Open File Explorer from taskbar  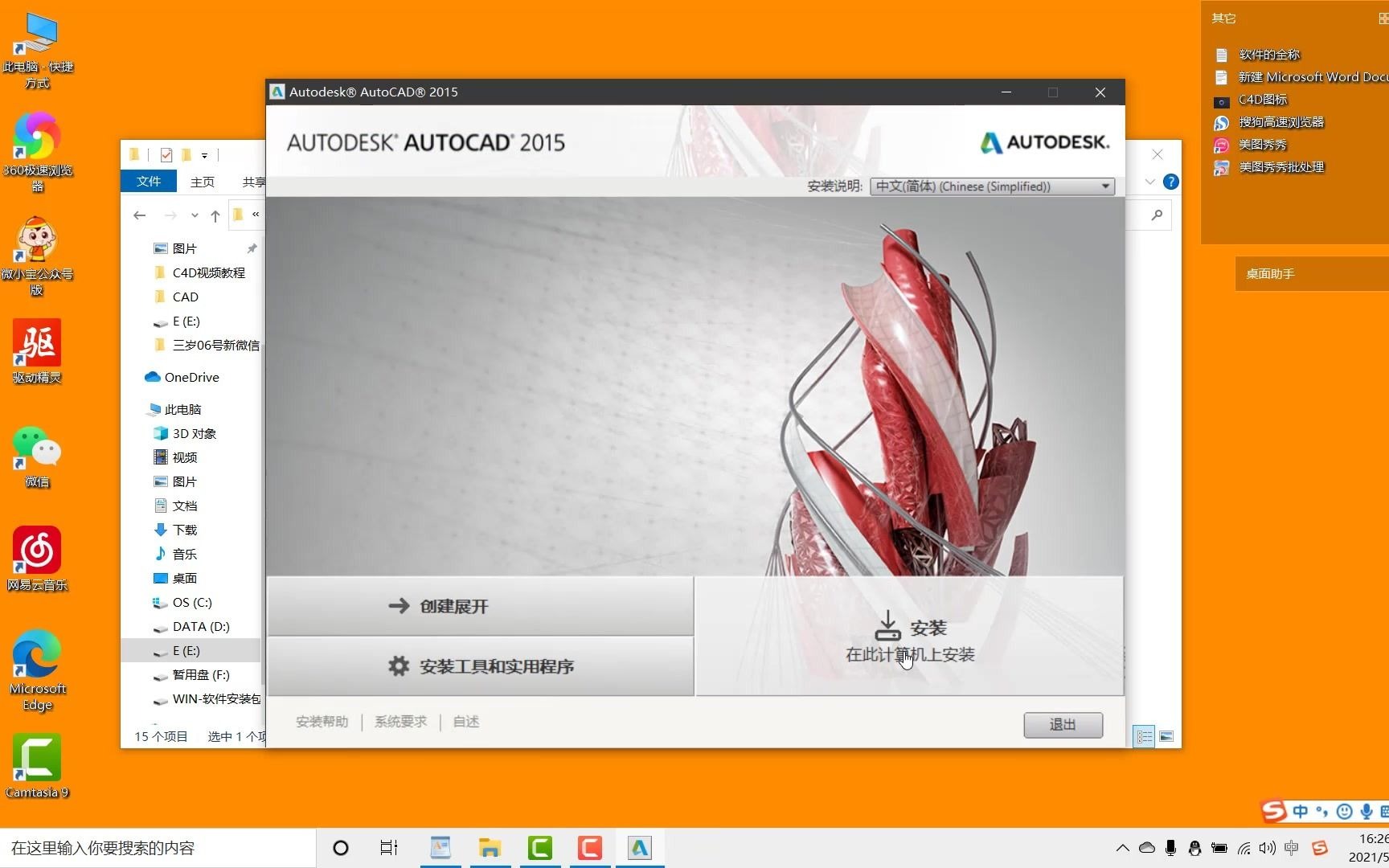(x=490, y=848)
